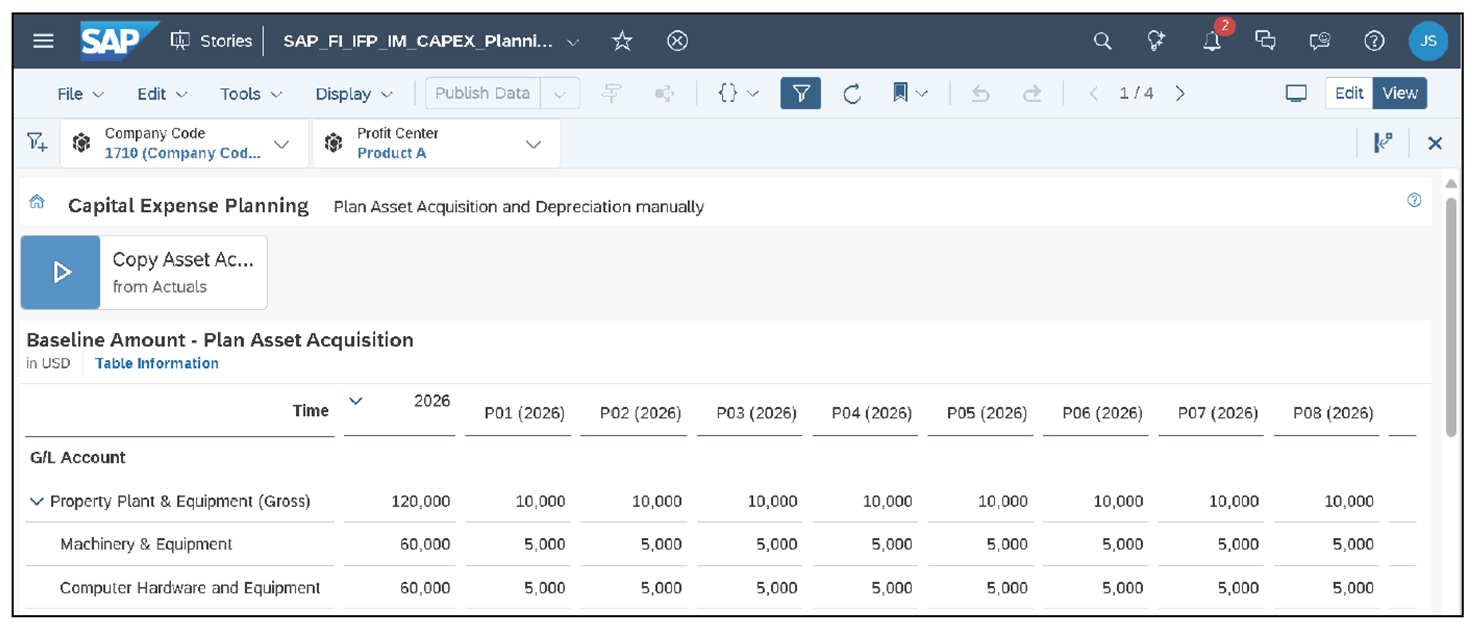Open the search in the top bar
The image size is (1477, 626).
1102,41
